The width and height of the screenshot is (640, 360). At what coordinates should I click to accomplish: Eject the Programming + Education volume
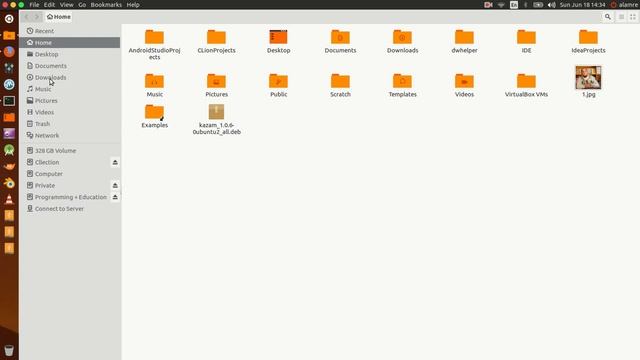click(x=115, y=197)
